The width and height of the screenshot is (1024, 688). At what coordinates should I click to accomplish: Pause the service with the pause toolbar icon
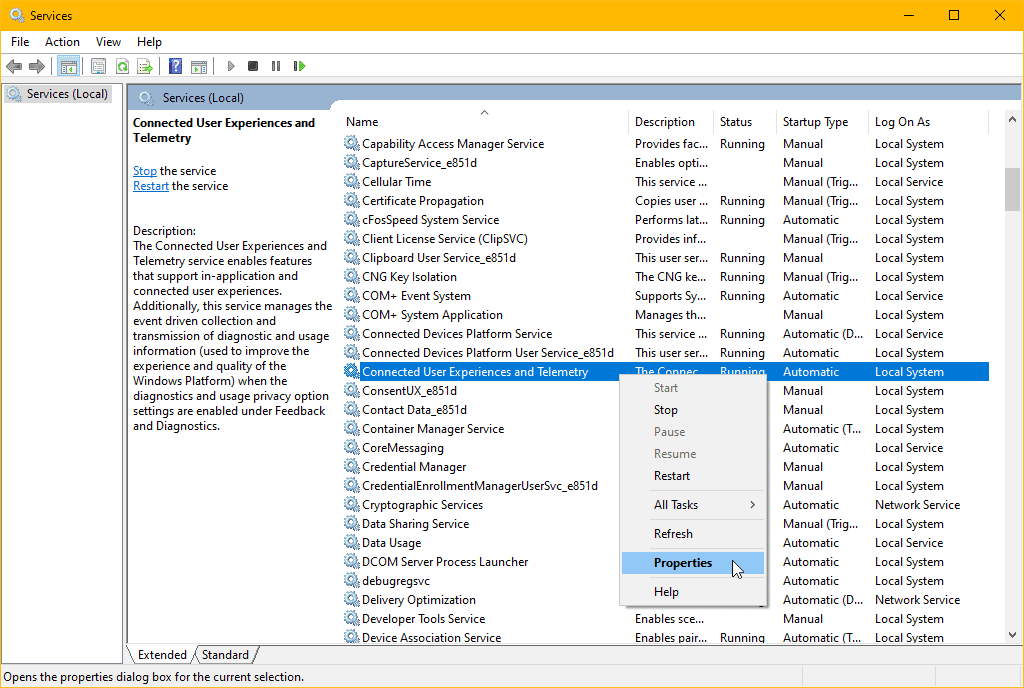(x=275, y=66)
